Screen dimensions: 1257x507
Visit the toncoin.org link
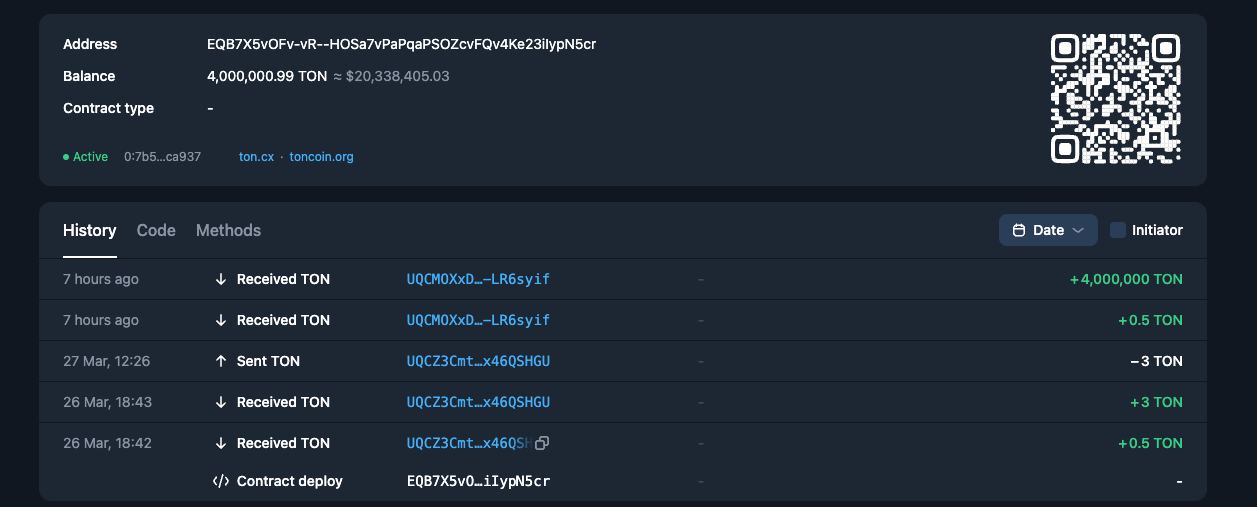point(321,157)
